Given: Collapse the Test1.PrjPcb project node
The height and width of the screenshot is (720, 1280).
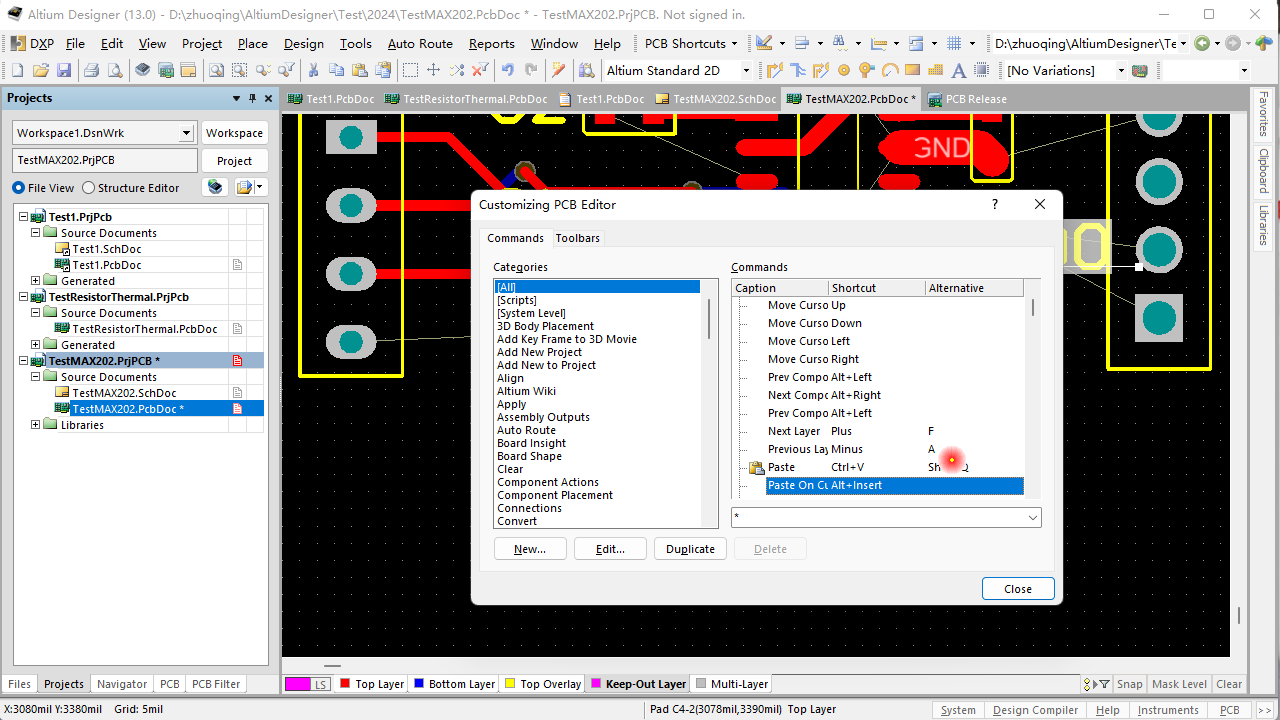Looking at the screenshot, I should tap(24, 217).
